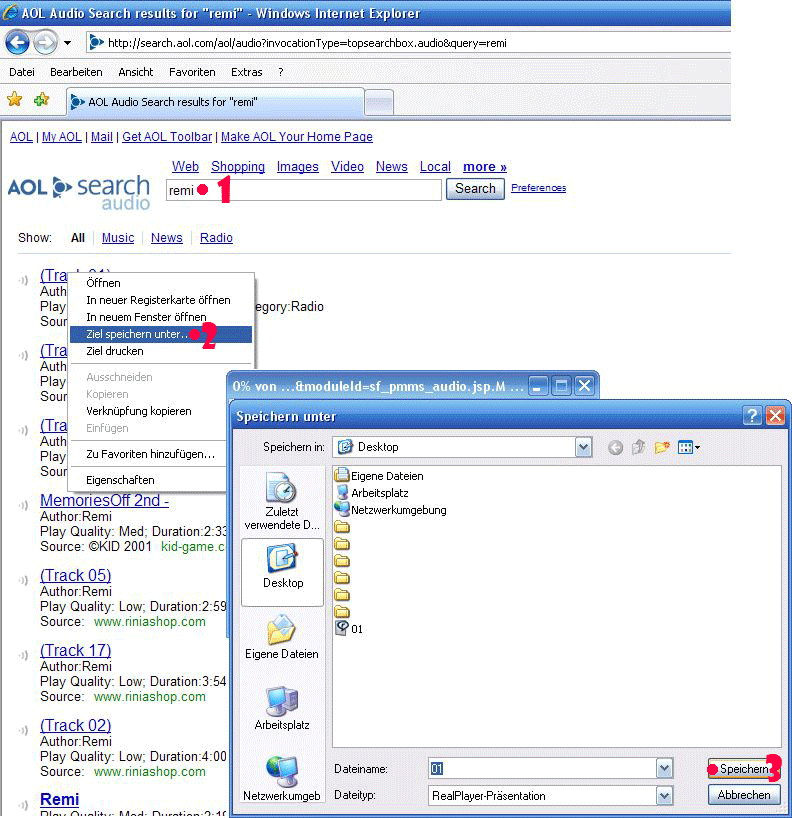The height and width of the screenshot is (818, 792).
Task: Select the AOL Audio Search results tab
Action: (215, 102)
